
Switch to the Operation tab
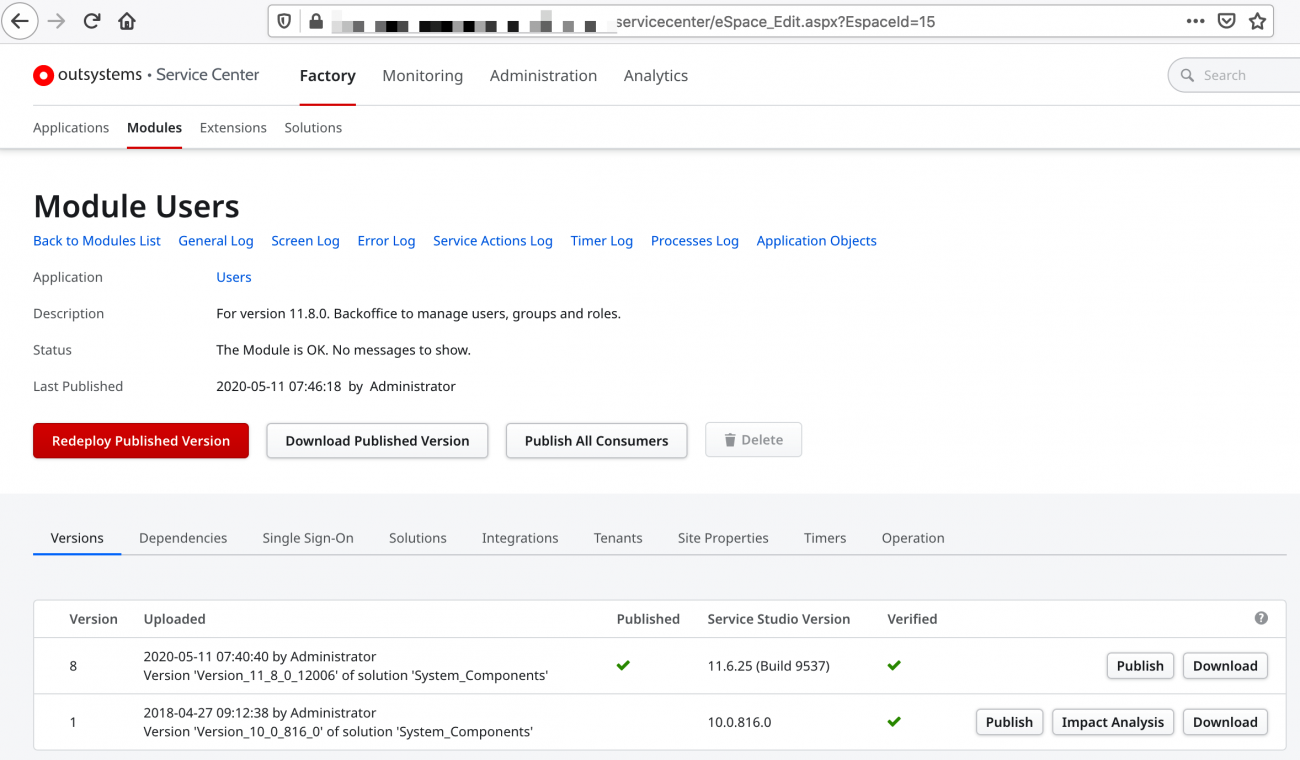tap(913, 538)
